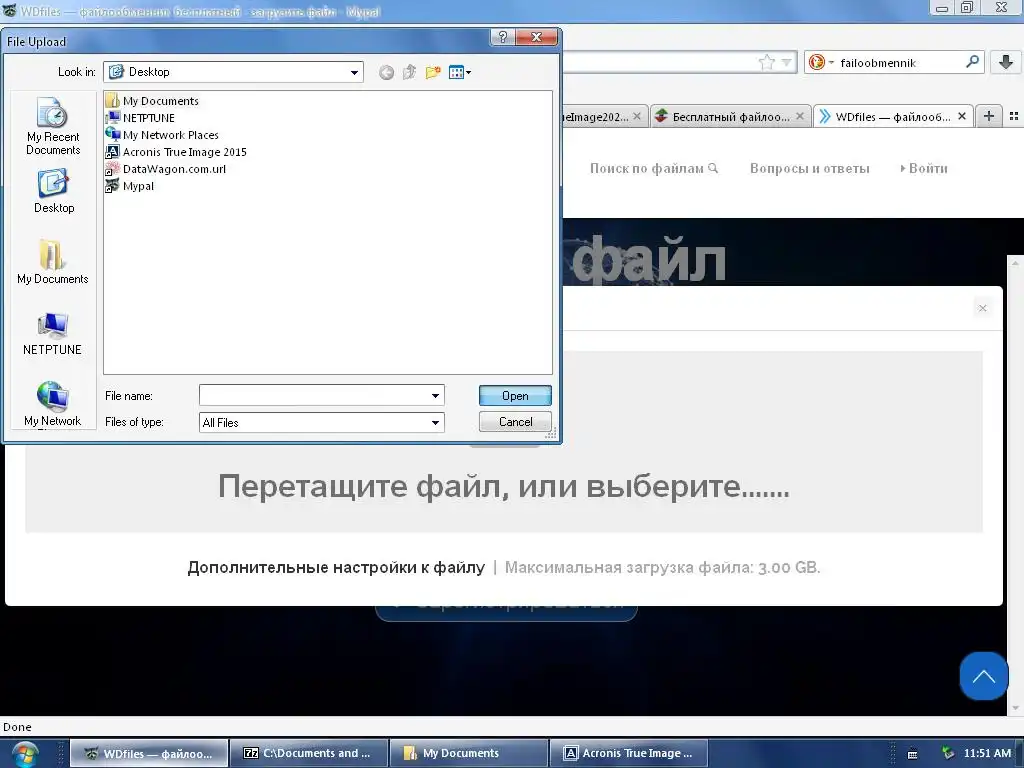
Task: Open My Documents in places bar
Action: [52, 262]
